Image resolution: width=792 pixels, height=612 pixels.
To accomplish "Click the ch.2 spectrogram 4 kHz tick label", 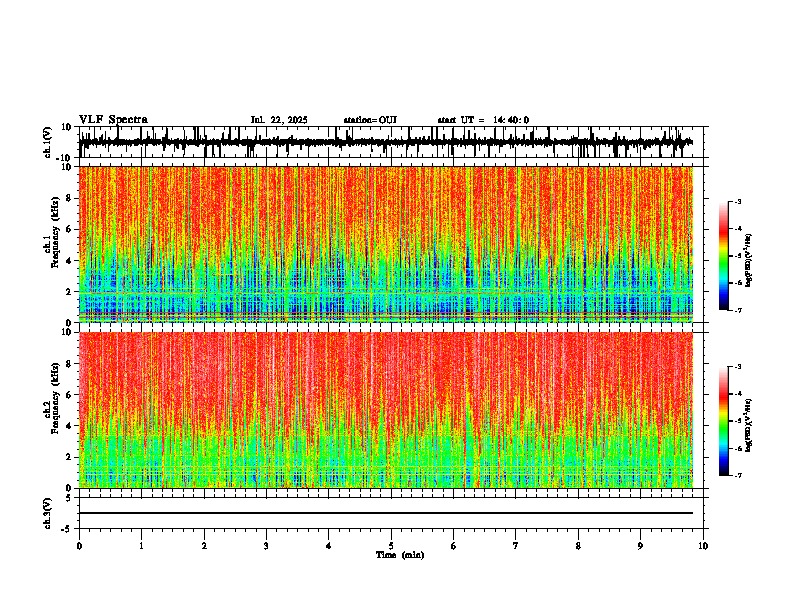I will (69, 426).
